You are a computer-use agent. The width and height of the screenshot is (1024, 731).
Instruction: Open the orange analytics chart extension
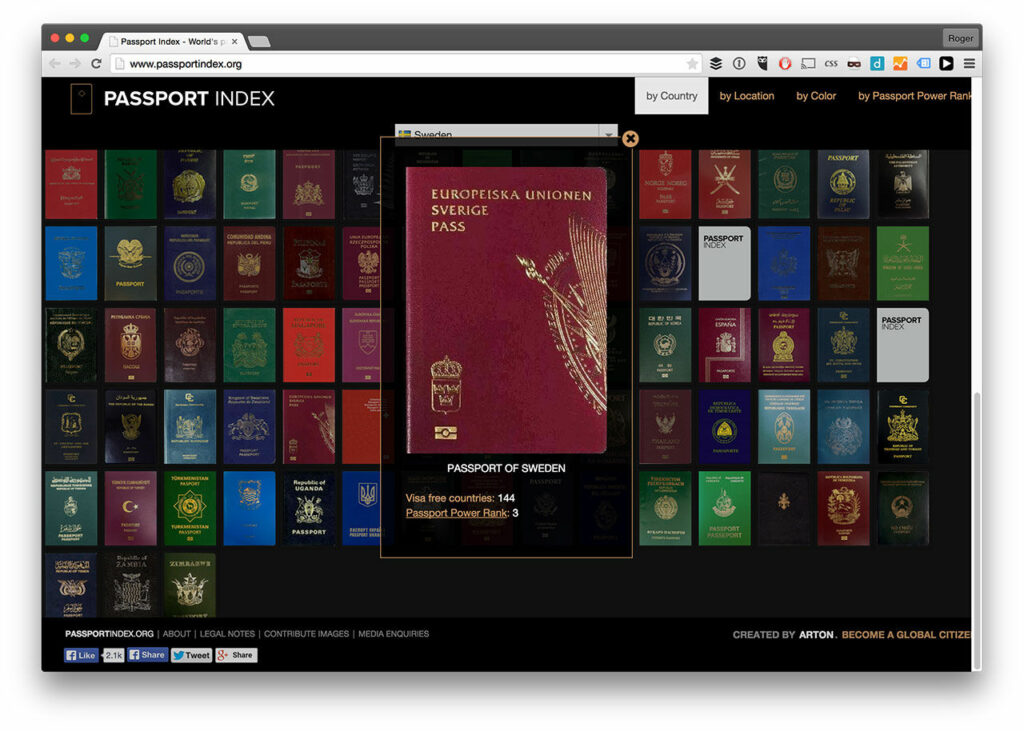click(900, 63)
